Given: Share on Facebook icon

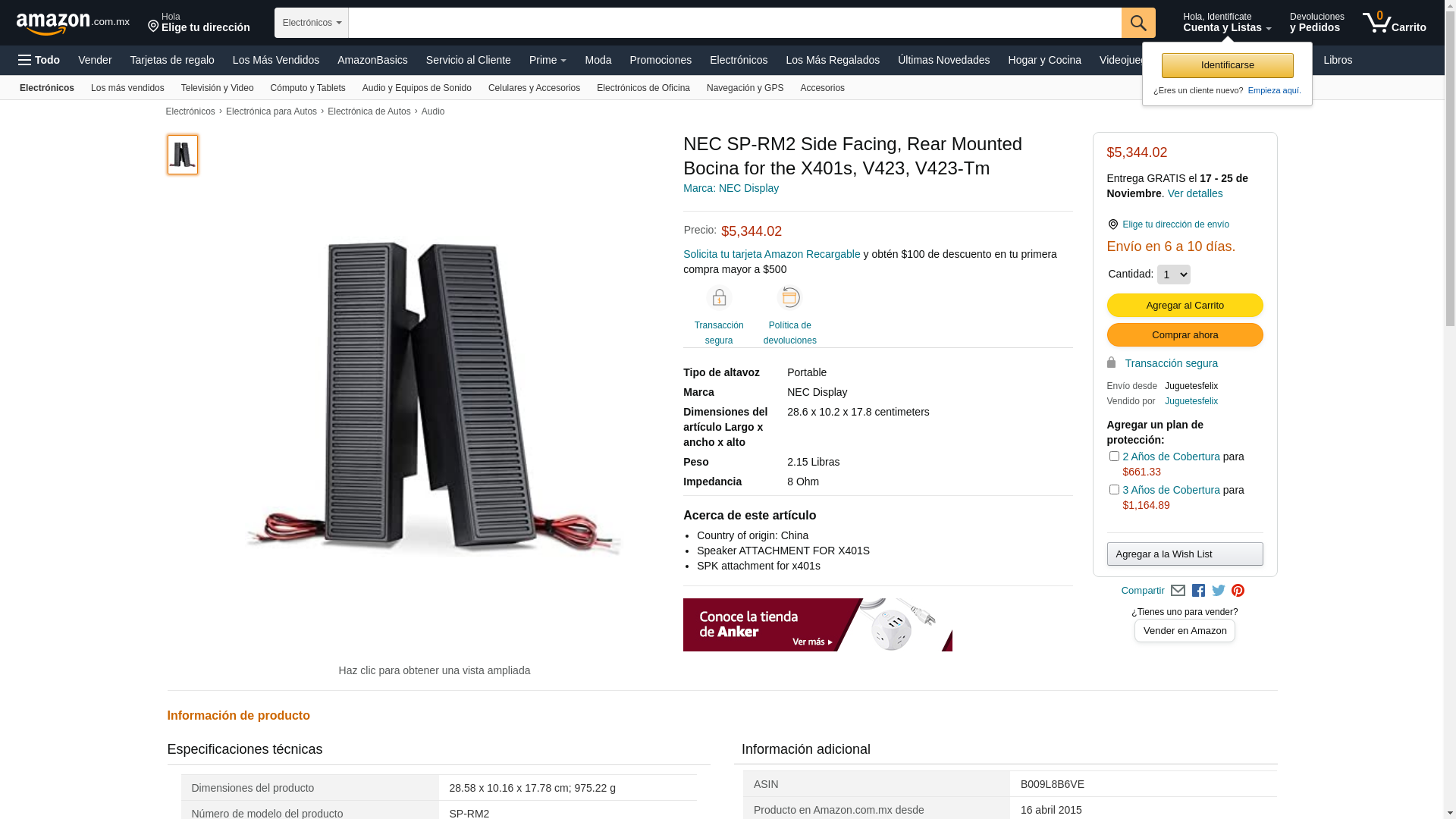Looking at the screenshot, I should click(1198, 591).
